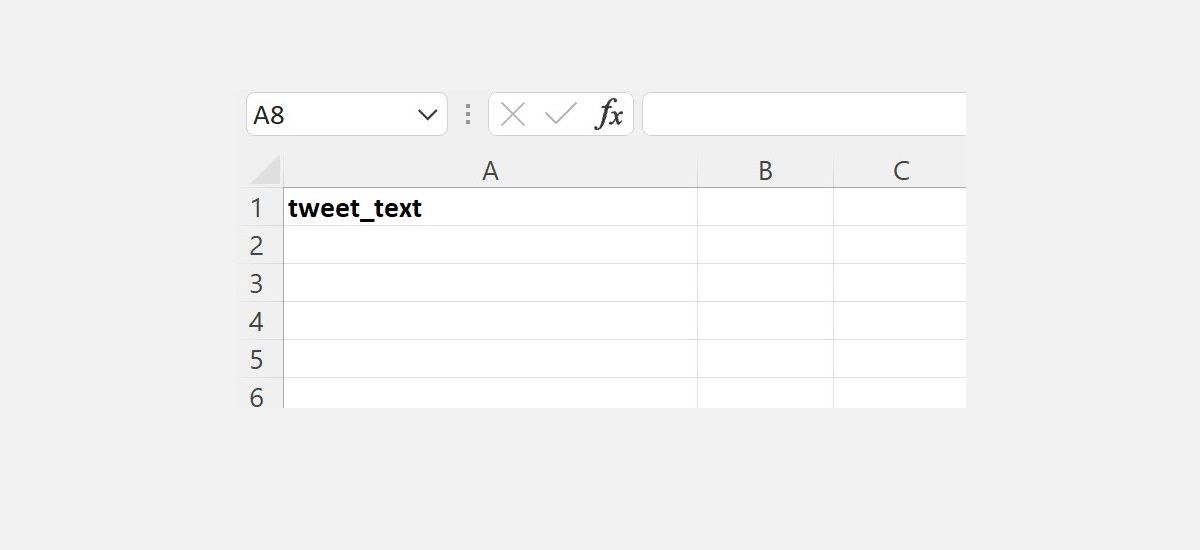The image size is (1200, 550).
Task: Click the Cancel X icon in formula bar
Action: pyautogui.click(x=513, y=115)
